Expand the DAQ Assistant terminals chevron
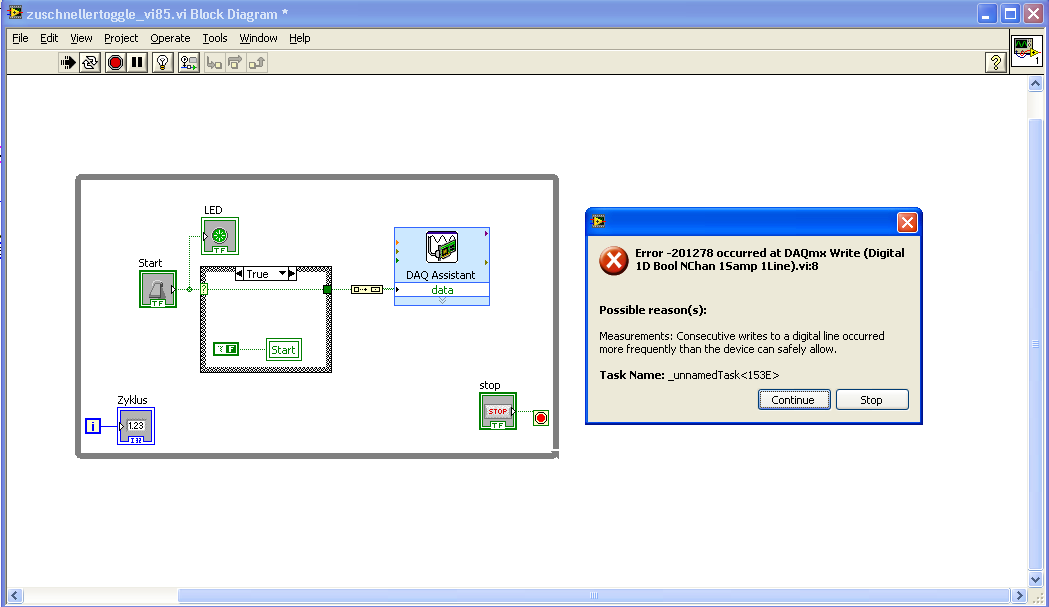 click(442, 301)
